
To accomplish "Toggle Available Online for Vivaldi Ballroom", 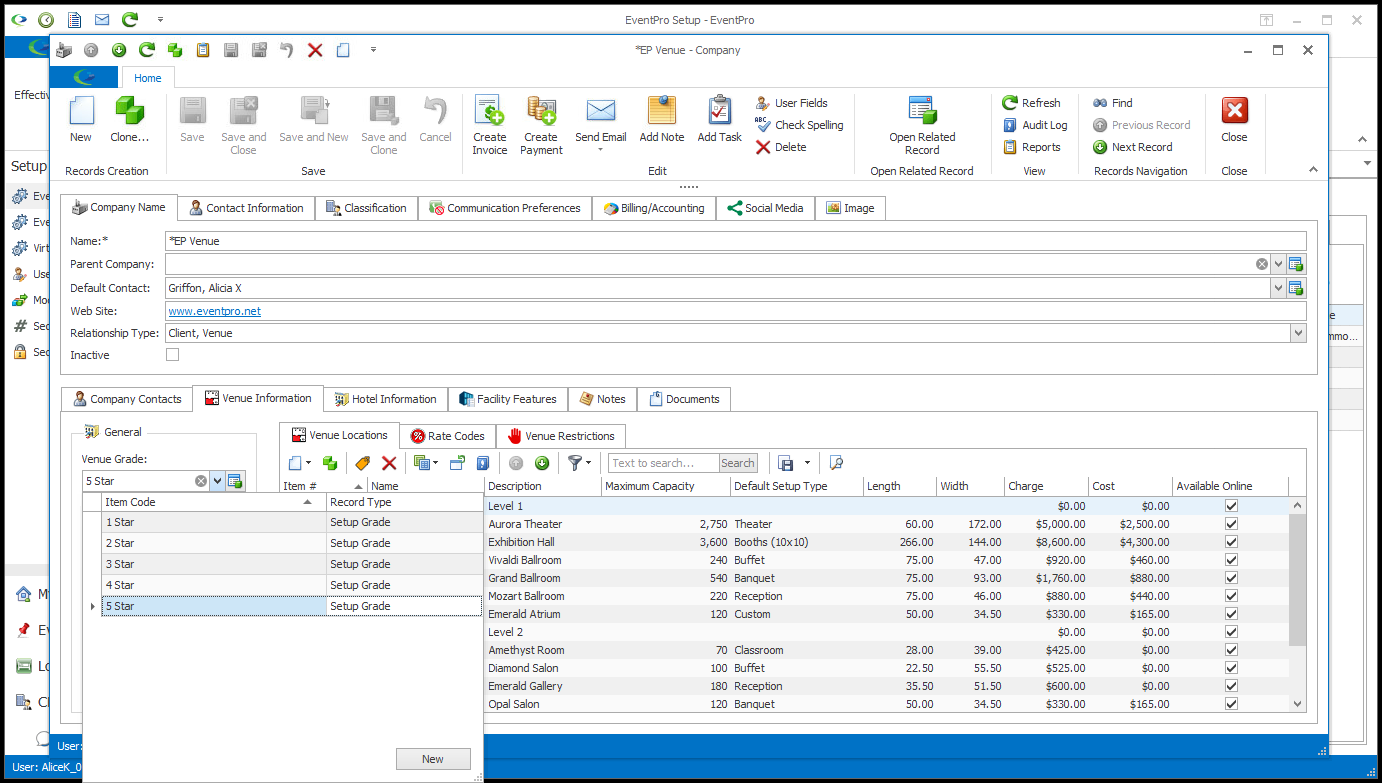I will (1231, 560).
